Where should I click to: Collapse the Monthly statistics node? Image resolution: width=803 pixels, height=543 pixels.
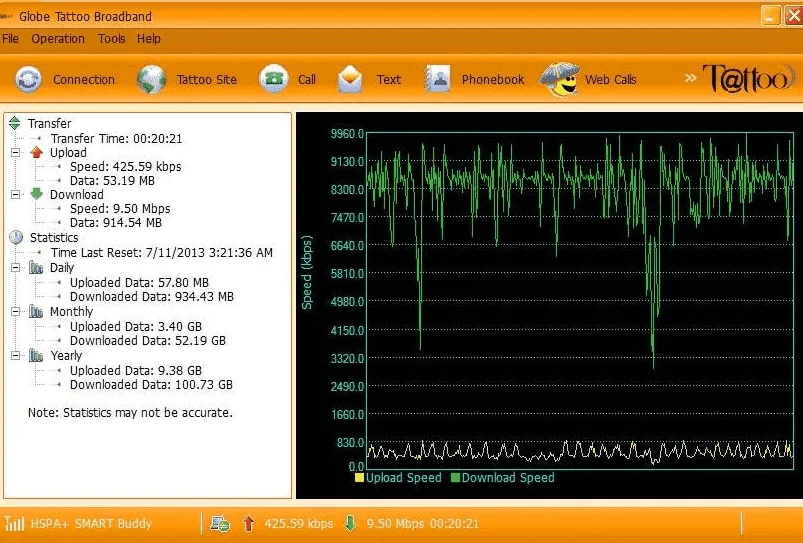click(16, 311)
